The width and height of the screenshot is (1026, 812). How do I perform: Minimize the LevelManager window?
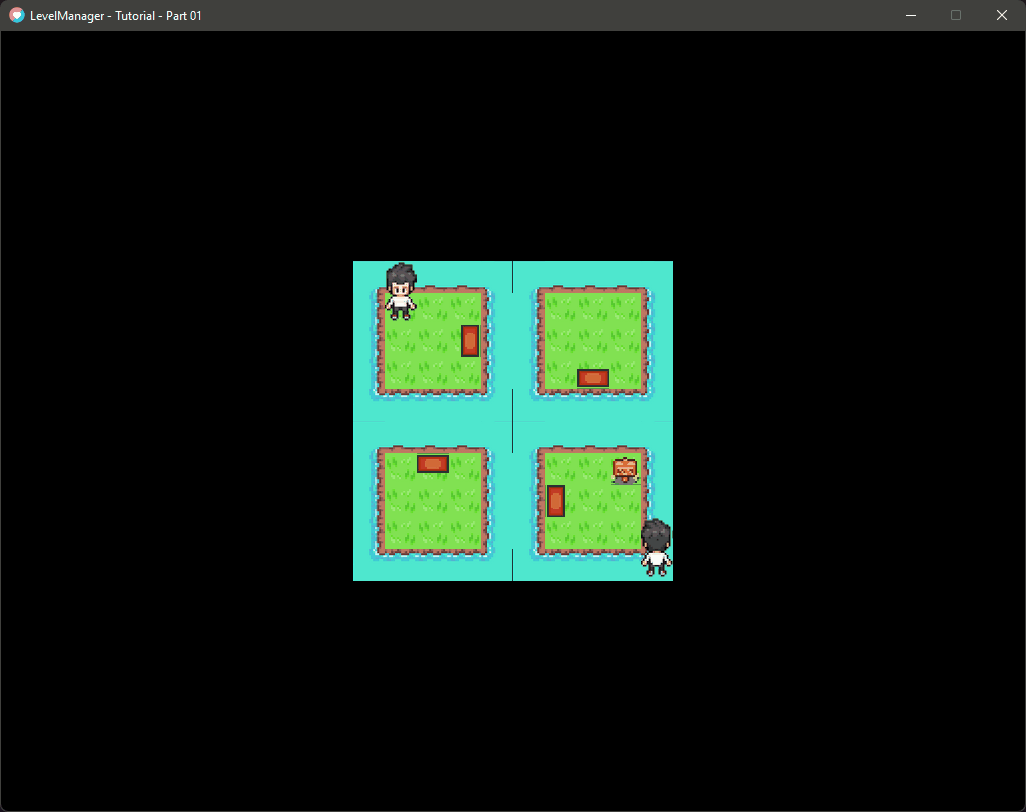[x=910, y=15]
